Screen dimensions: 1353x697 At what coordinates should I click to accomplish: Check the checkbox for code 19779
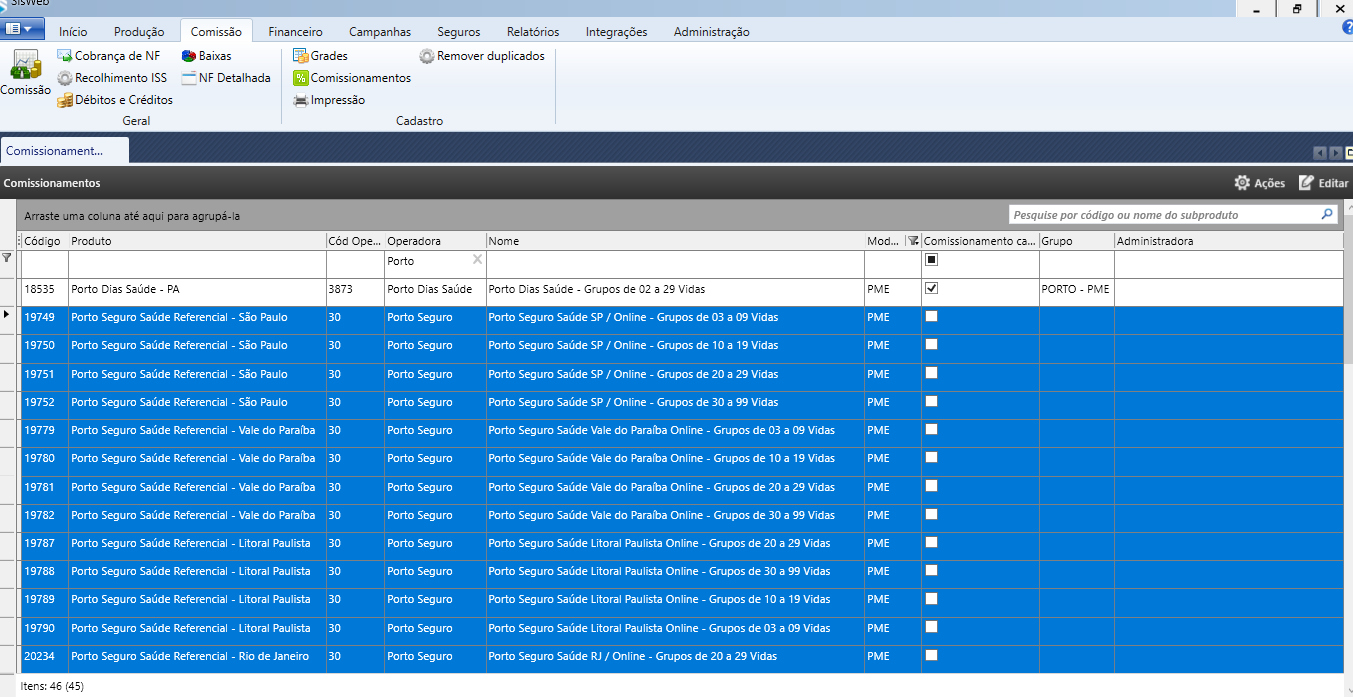click(x=931, y=429)
